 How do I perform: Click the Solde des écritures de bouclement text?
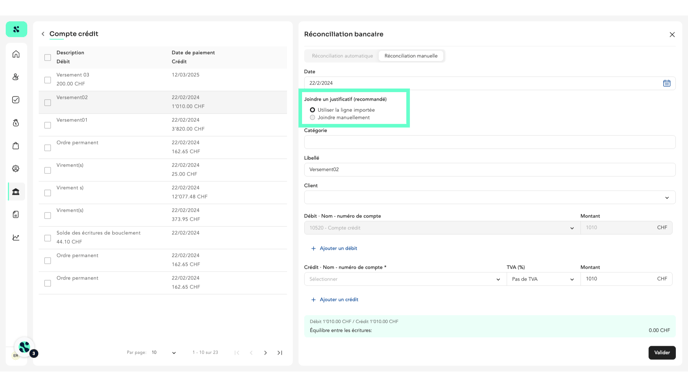coord(98,233)
